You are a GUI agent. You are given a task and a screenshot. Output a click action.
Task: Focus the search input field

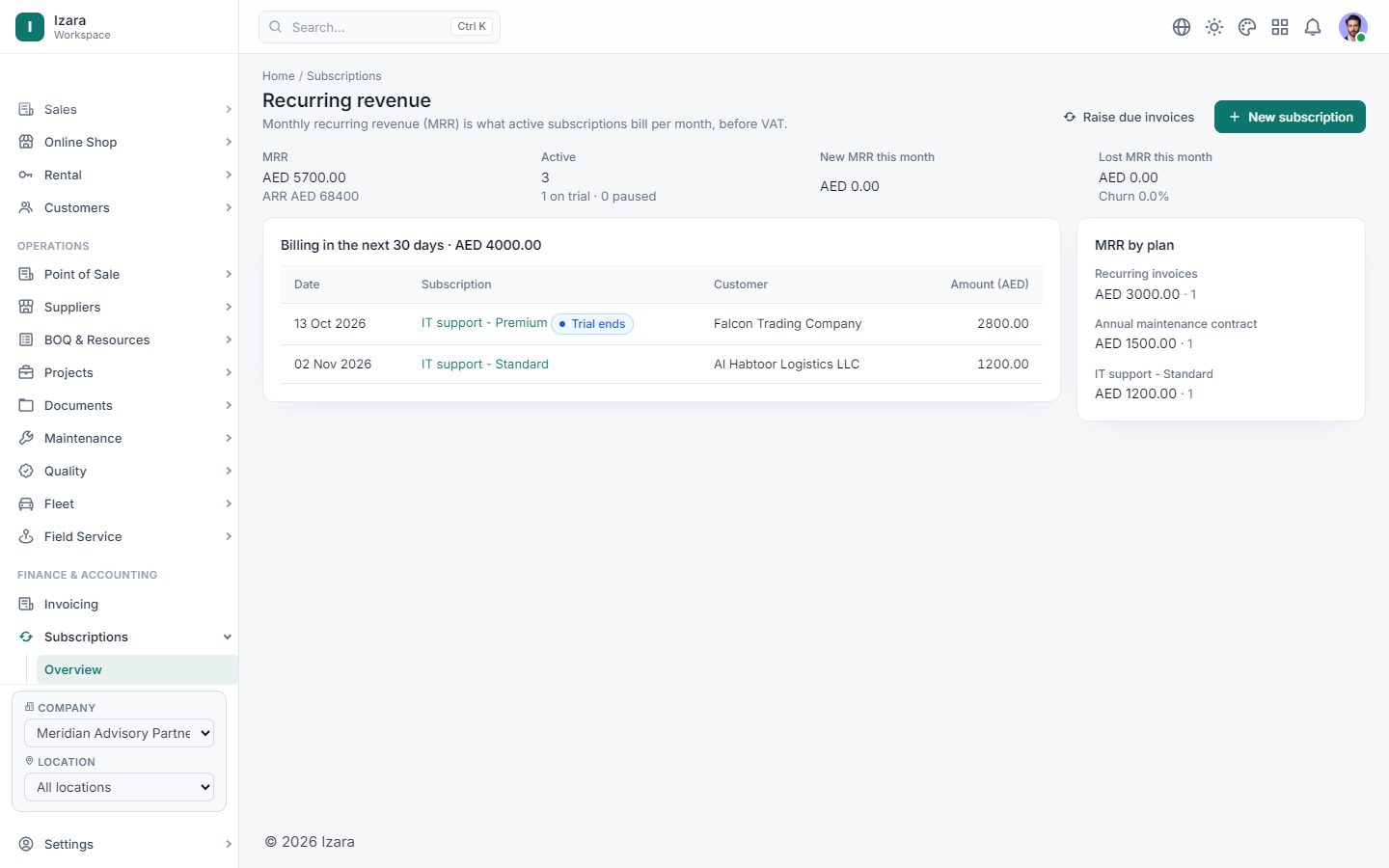pos(379,27)
